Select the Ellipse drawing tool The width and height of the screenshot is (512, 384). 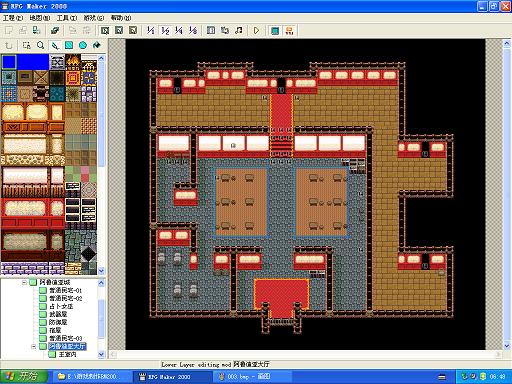83,45
